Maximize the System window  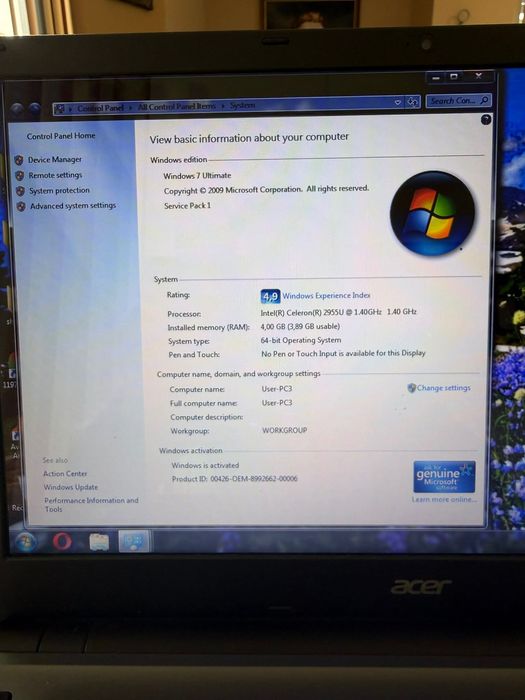point(454,77)
